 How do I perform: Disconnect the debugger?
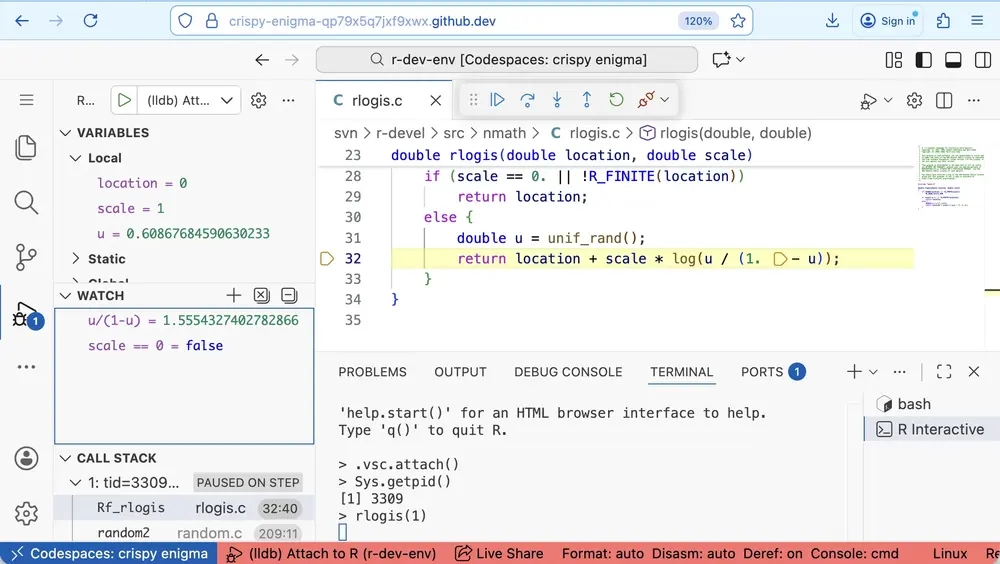[x=646, y=100]
